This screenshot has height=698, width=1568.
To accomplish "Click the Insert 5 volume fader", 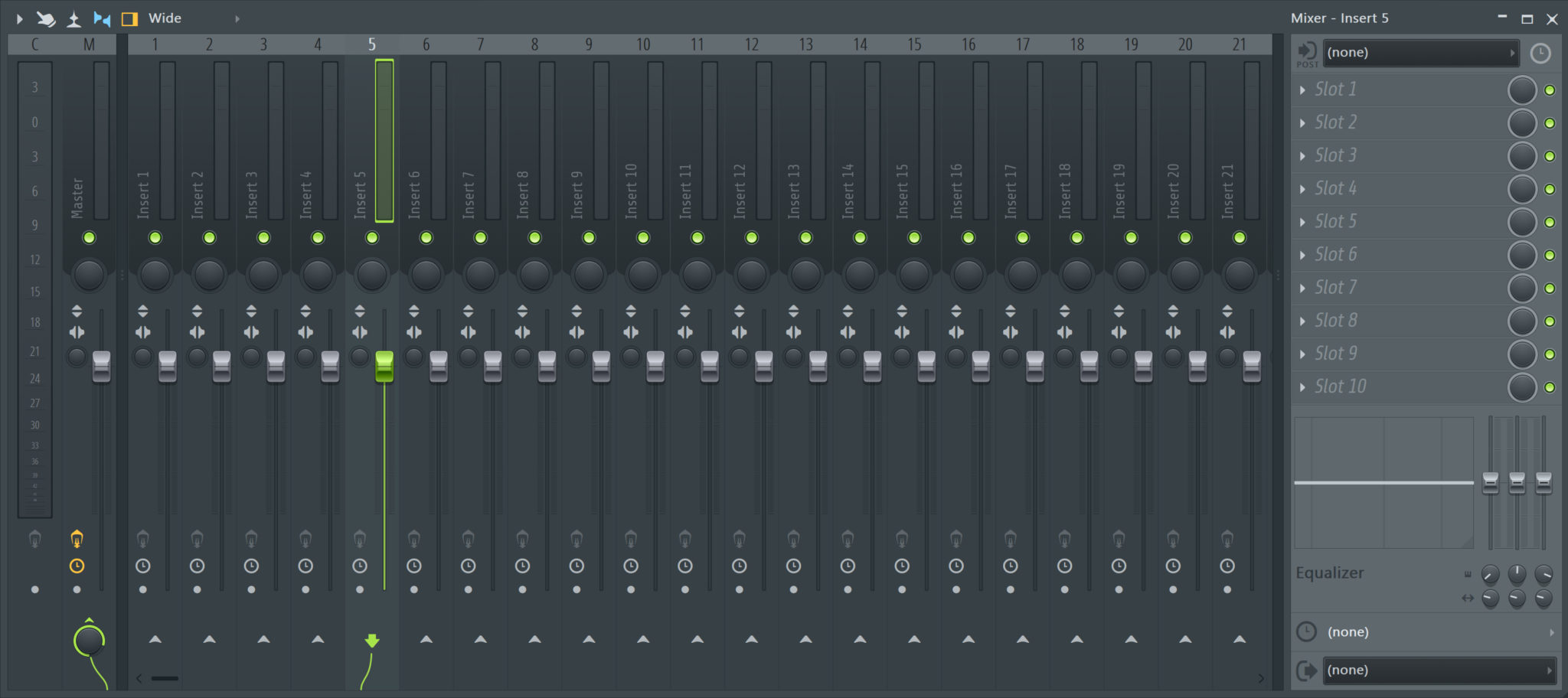I will (384, 367).
